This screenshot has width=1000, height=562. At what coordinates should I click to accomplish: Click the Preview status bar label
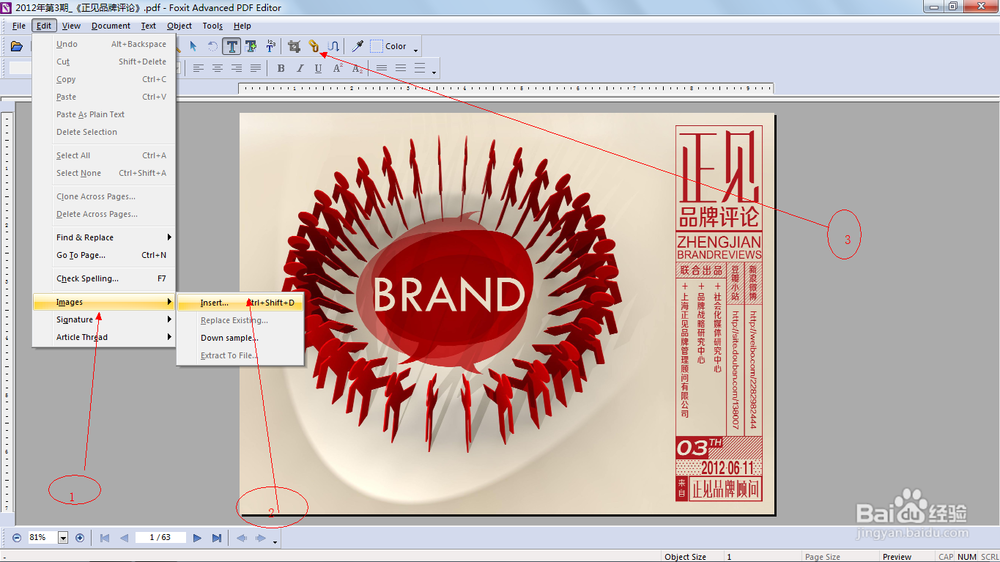click(897, 557)
